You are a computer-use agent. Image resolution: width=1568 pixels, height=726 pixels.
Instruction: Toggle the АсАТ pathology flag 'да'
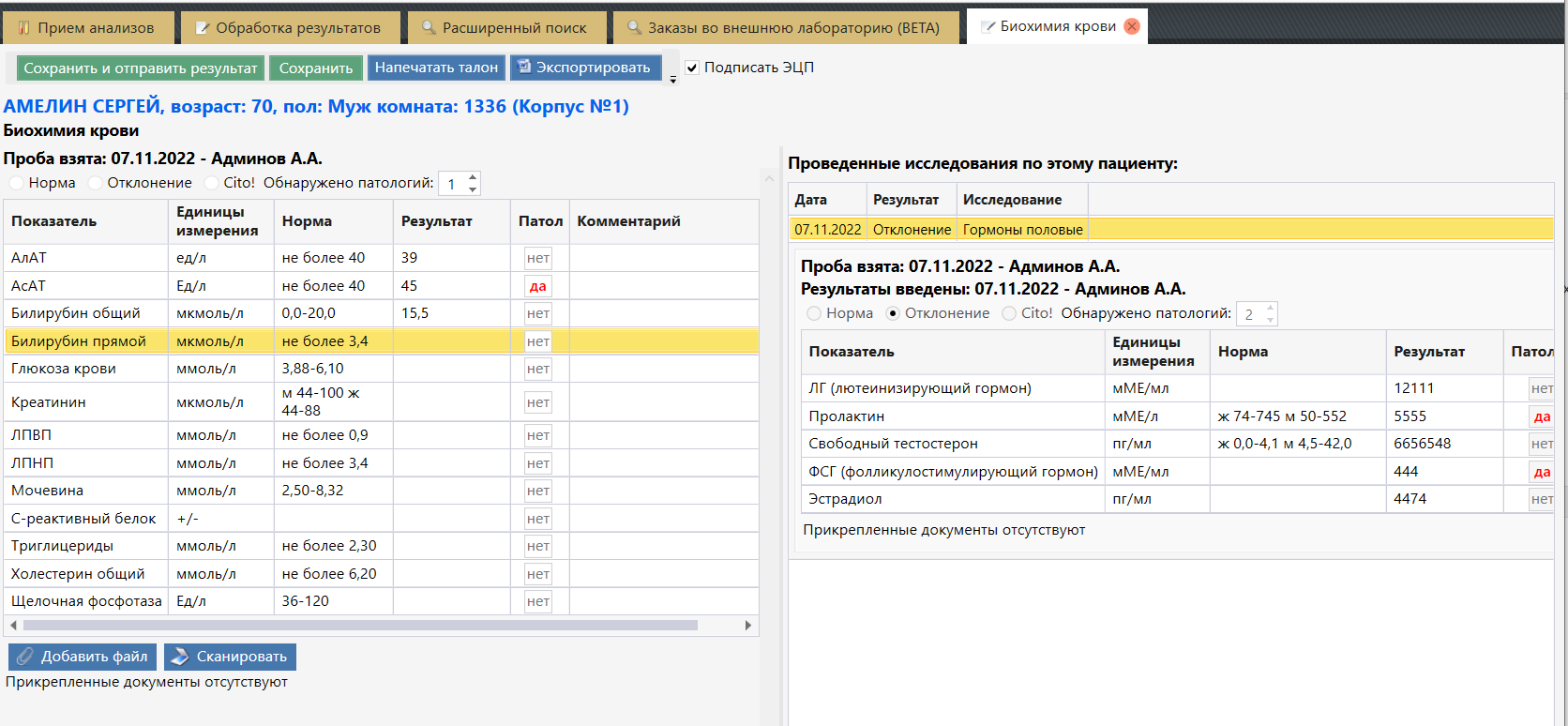(x=537, y=286)
